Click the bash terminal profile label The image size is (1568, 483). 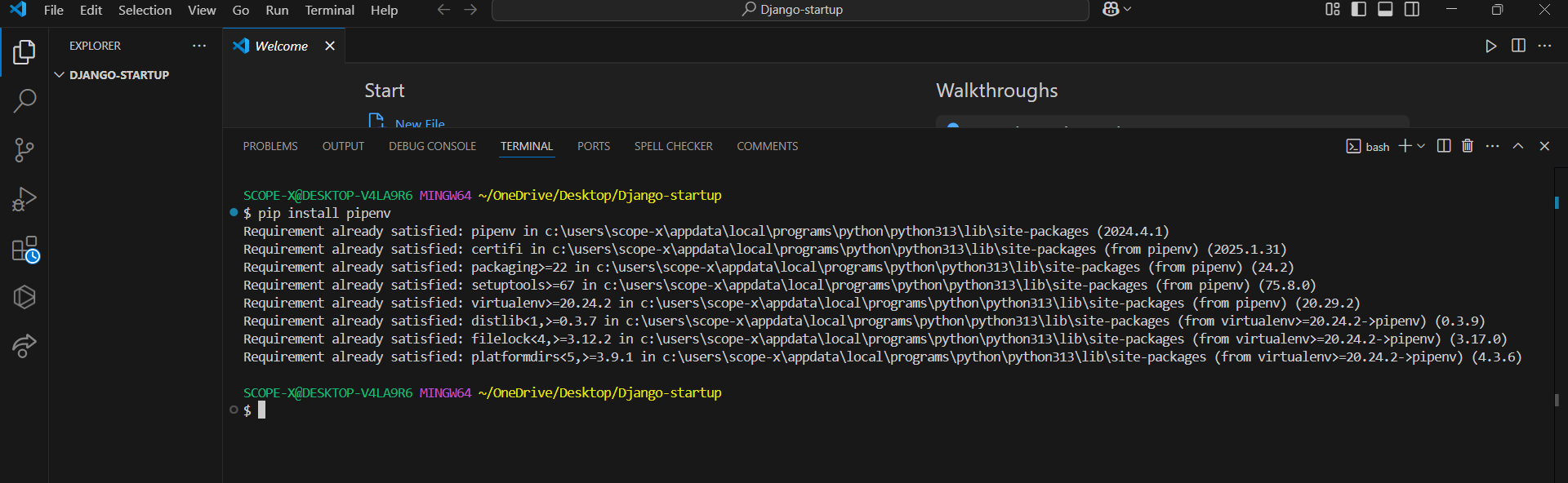[x=1368, y=146]
